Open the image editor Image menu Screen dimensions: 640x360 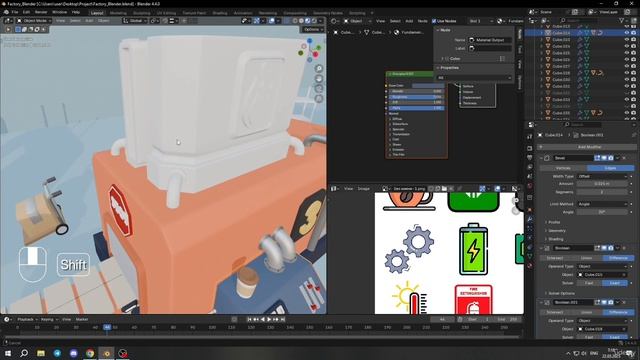363,189
